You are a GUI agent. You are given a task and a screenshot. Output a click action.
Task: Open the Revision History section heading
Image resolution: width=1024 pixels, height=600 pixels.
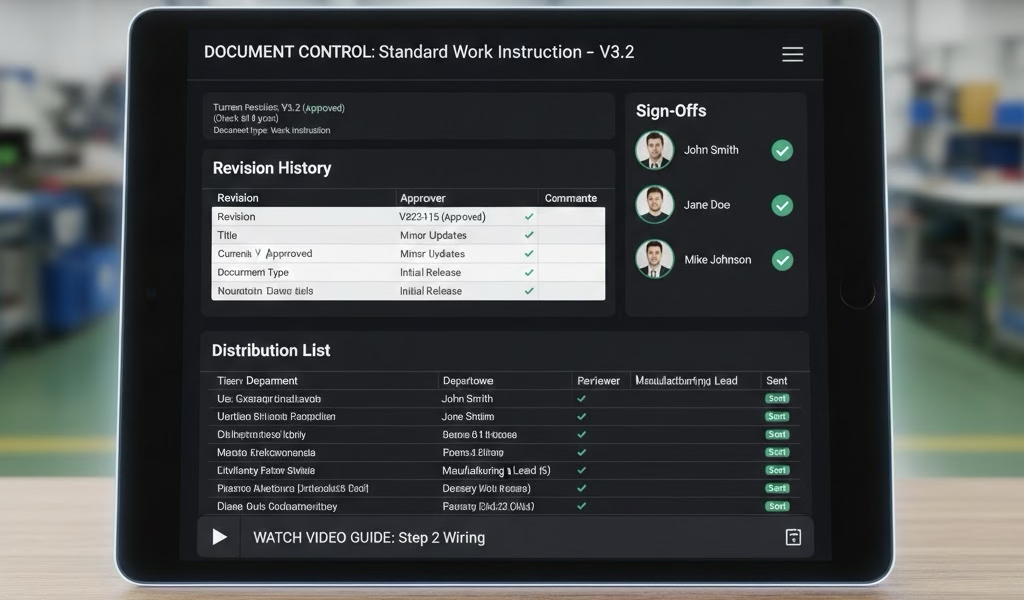[x=272, y=168]
